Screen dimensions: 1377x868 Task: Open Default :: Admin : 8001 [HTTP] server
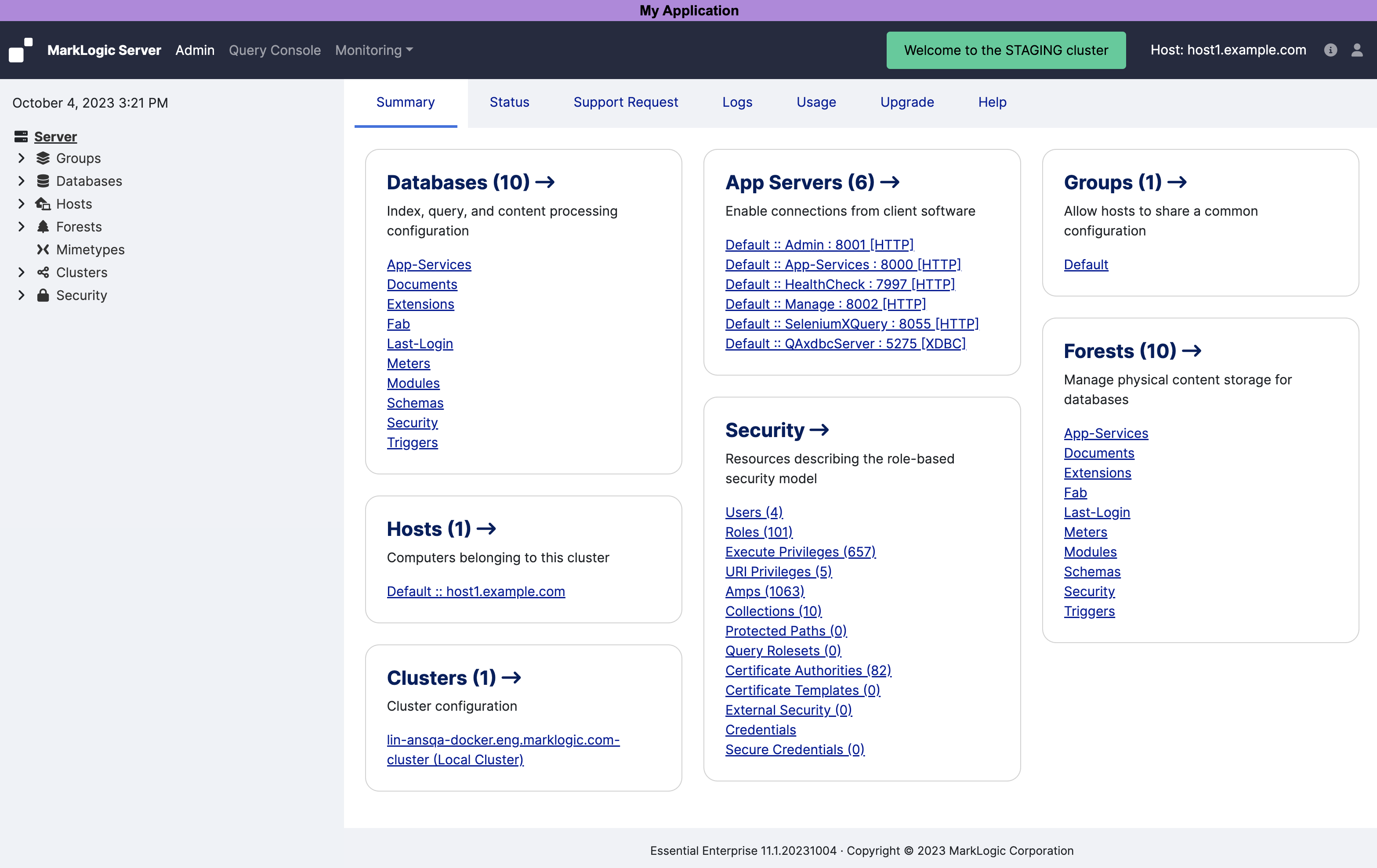click(x=819, y=245)
